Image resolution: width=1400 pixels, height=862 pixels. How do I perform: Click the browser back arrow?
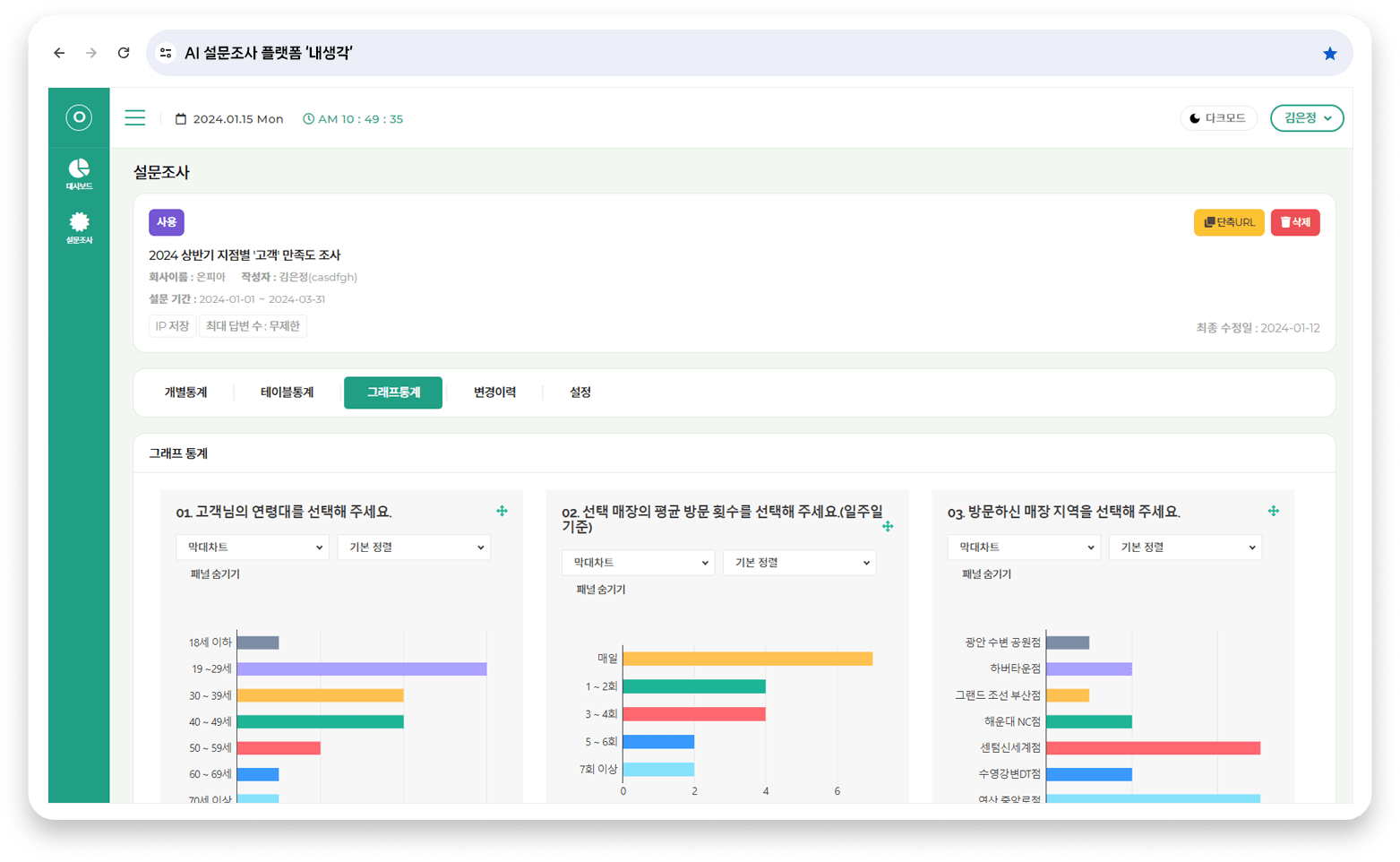[59, 53]
